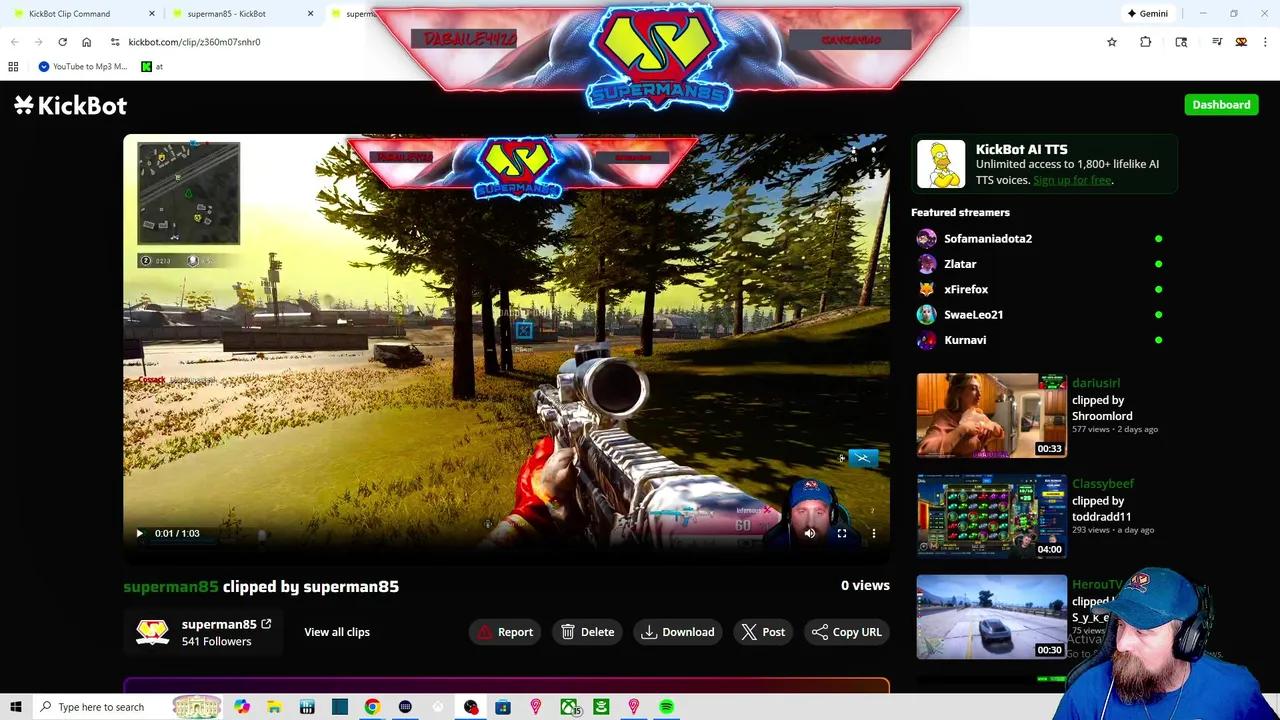Close the superman85 - KickBot tab
Viewport: 1280px width, 720px height.
point(310,14)
